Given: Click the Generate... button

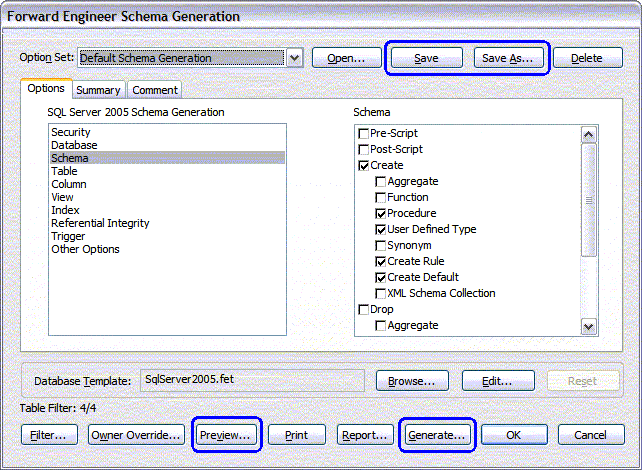Looking at the screenshot, I should [437, 435].
